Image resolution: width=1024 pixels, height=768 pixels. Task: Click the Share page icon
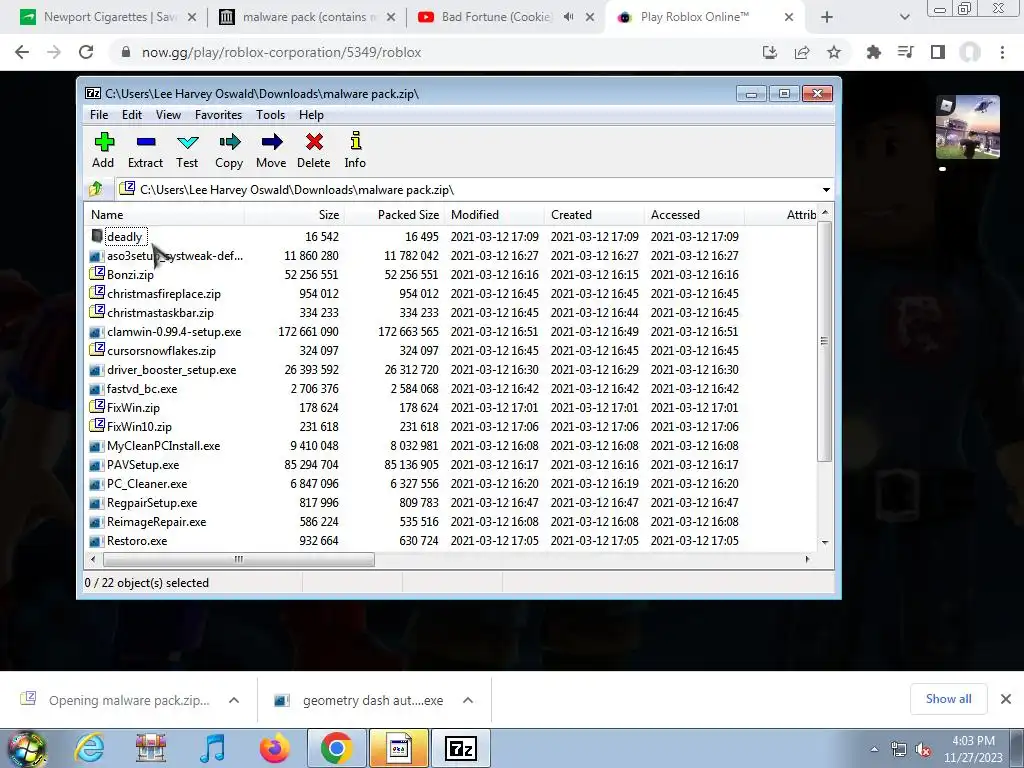(802, 52)
